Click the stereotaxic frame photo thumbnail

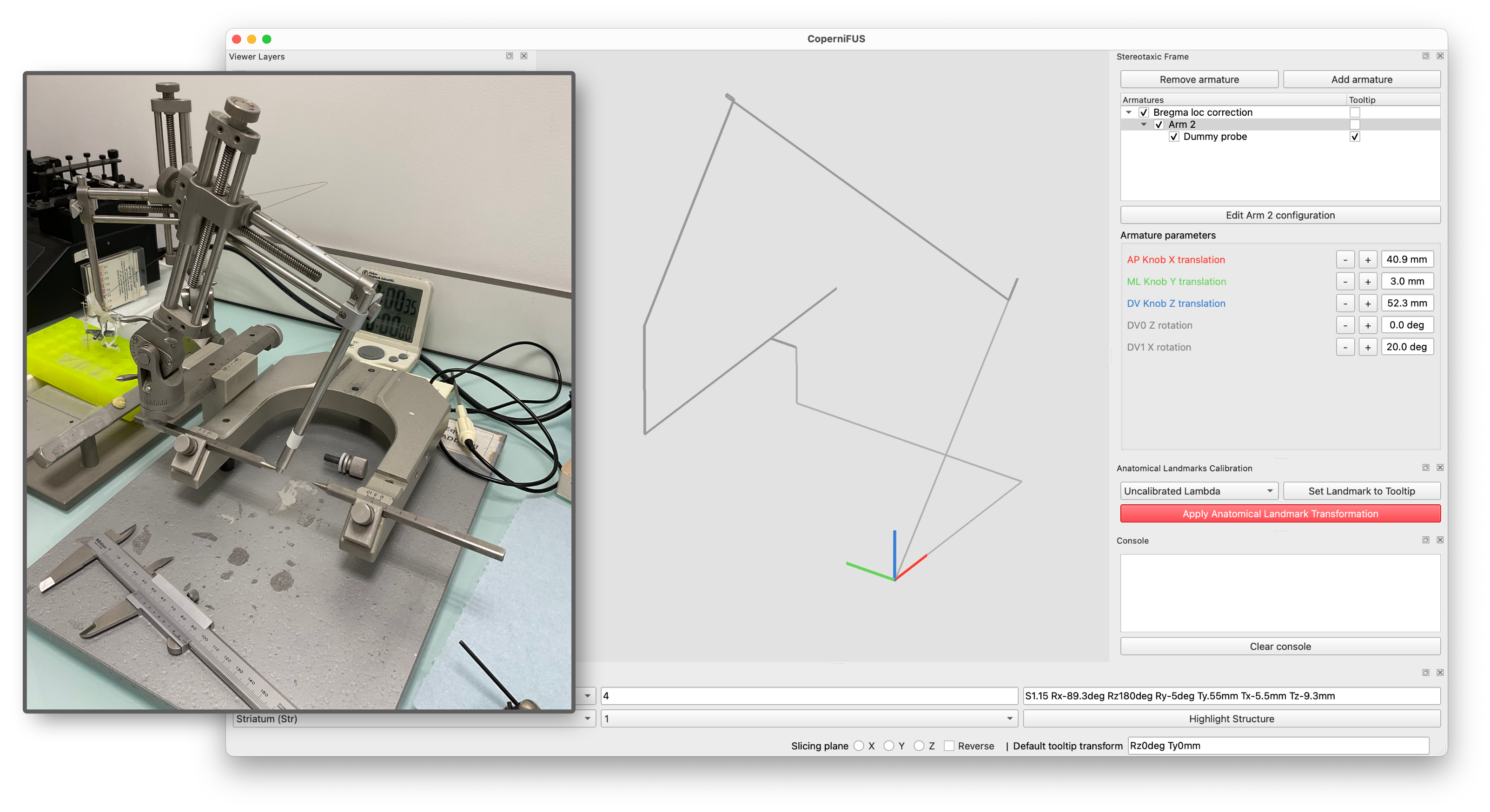[x=299, y=392]
